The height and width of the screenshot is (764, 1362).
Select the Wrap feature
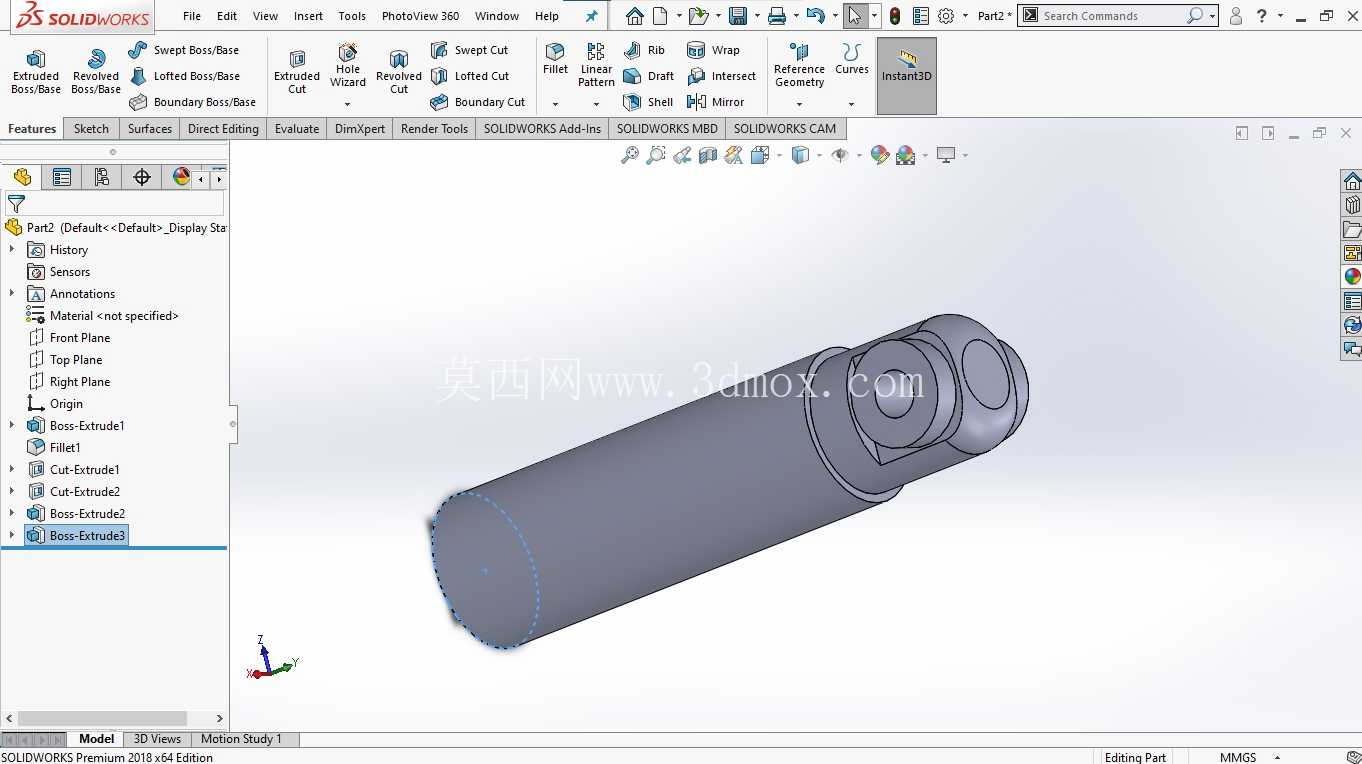(x=713, y=50)
